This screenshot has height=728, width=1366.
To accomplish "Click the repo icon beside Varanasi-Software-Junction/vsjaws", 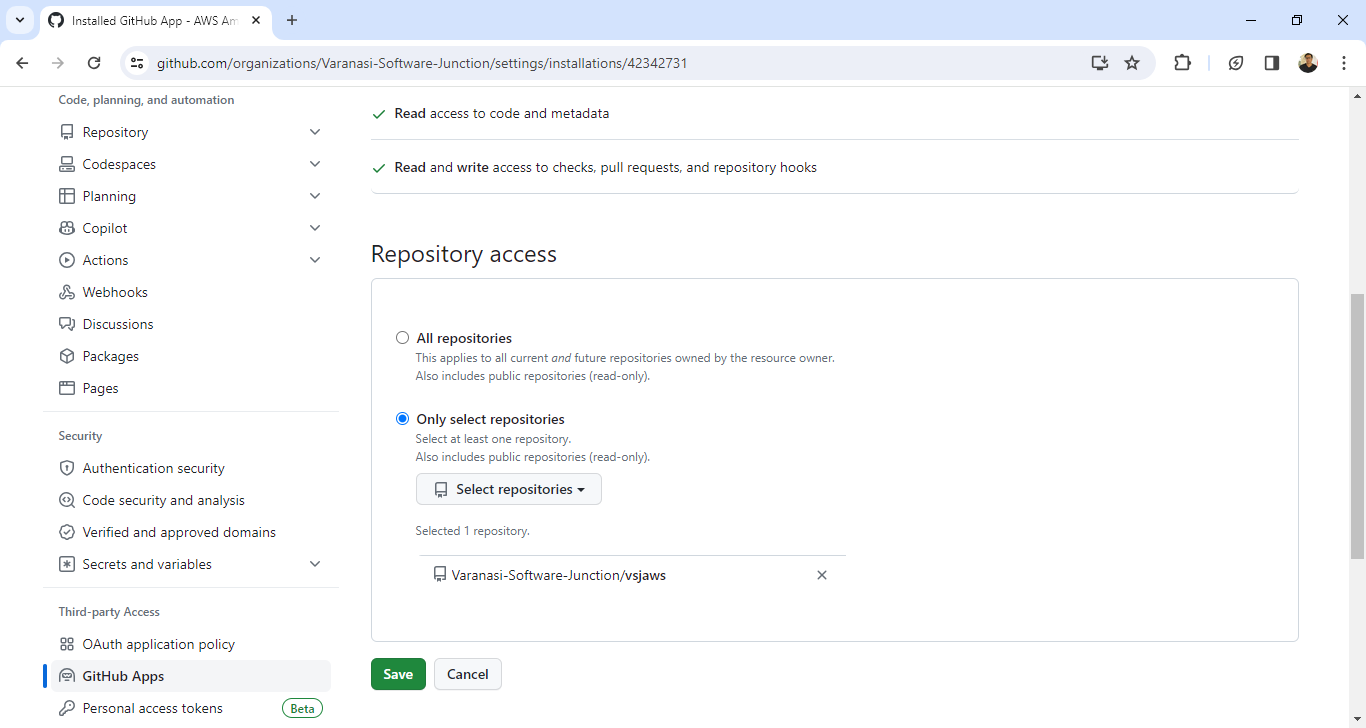I will click(440, 575).
